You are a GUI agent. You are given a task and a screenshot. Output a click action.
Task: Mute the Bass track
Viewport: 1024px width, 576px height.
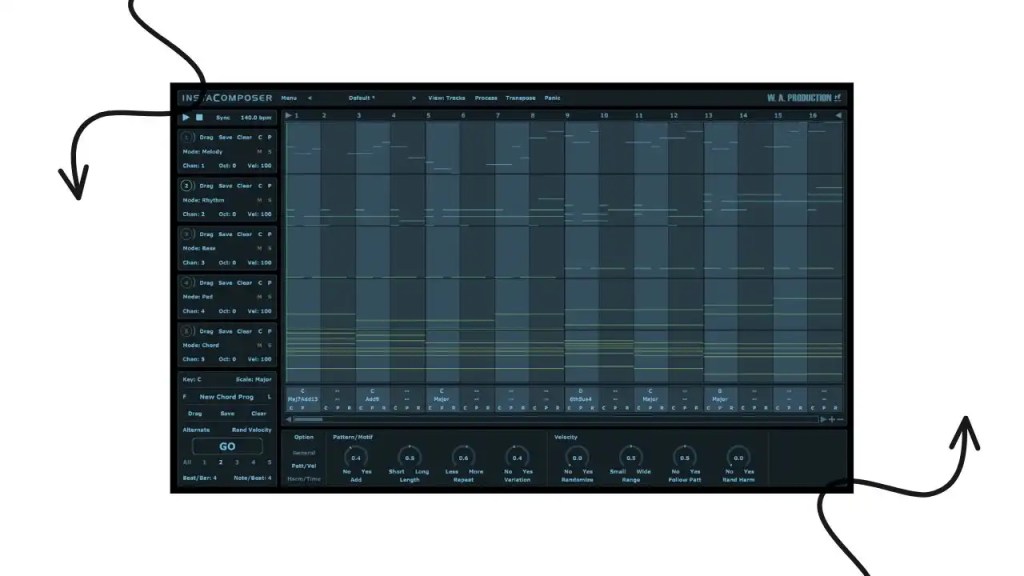259,248
